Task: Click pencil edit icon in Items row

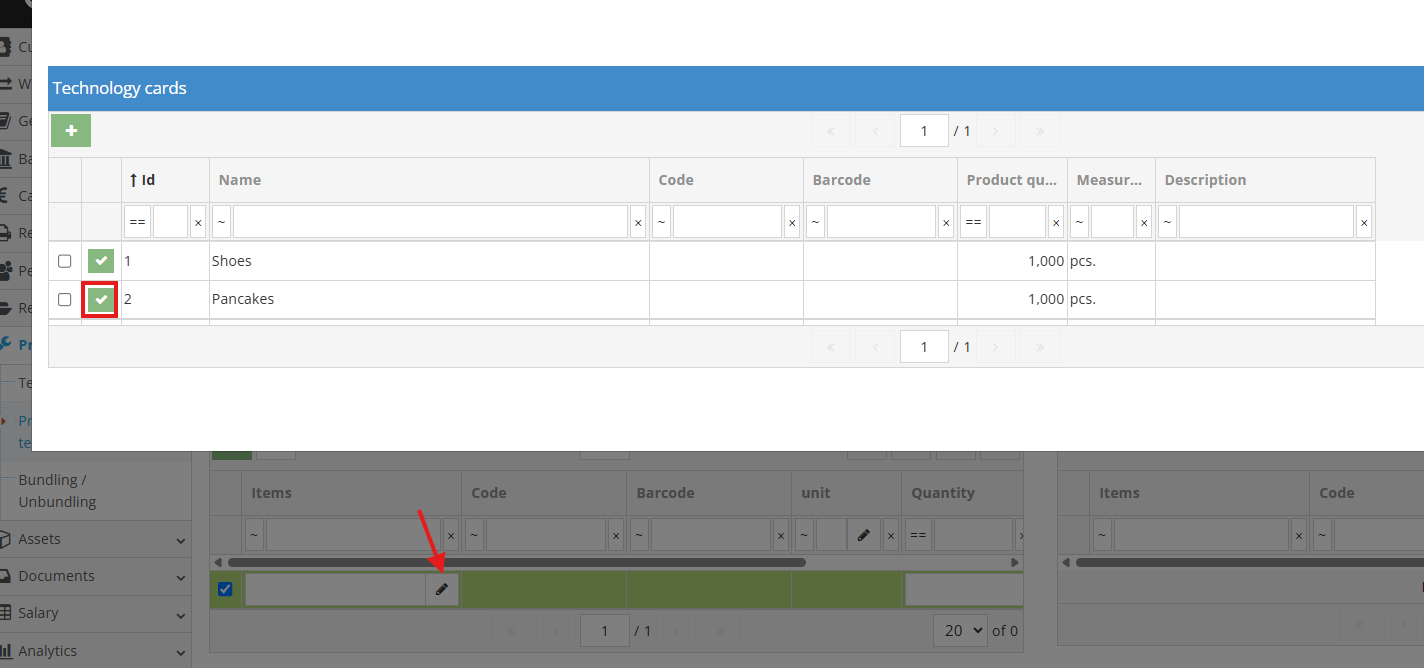Action: (442, 590)
